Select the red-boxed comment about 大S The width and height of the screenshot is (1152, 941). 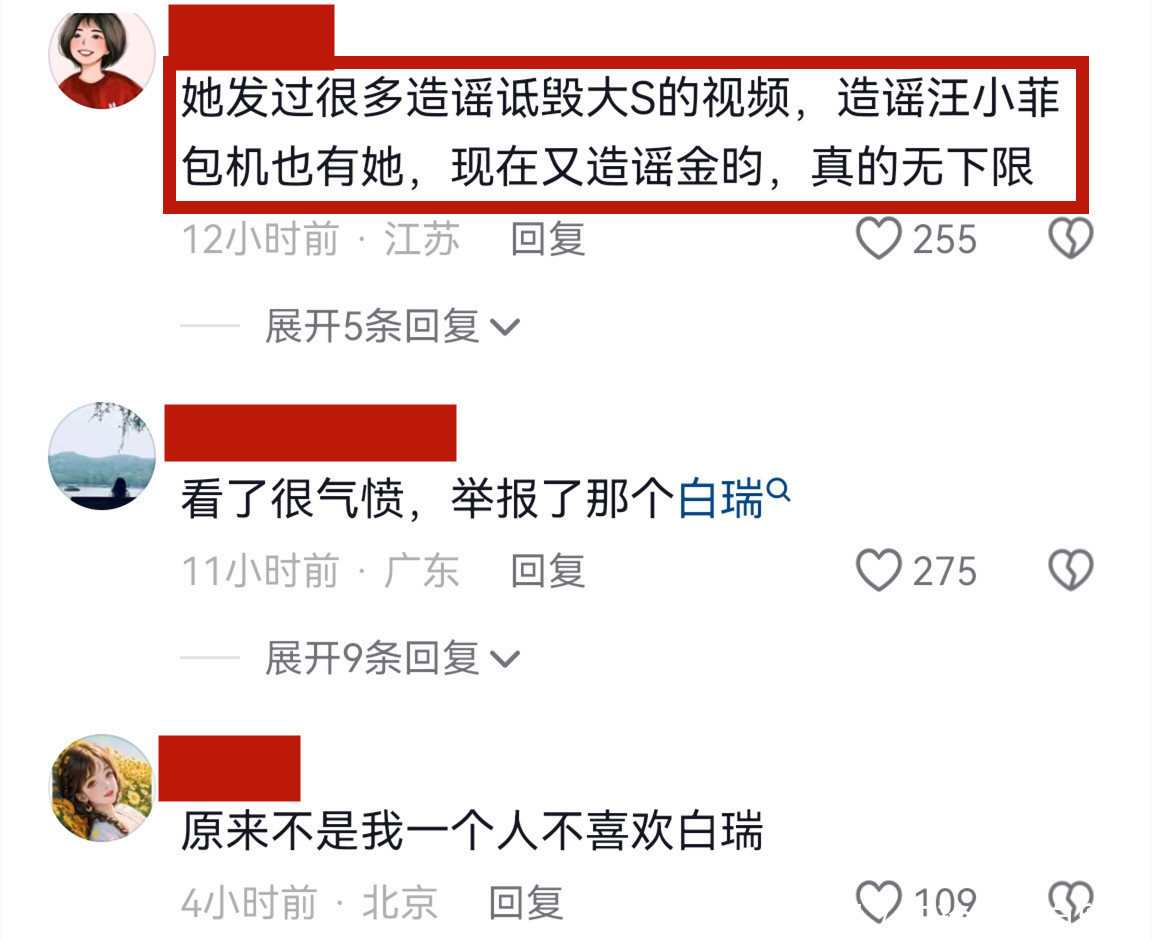[x=625, y=134]
